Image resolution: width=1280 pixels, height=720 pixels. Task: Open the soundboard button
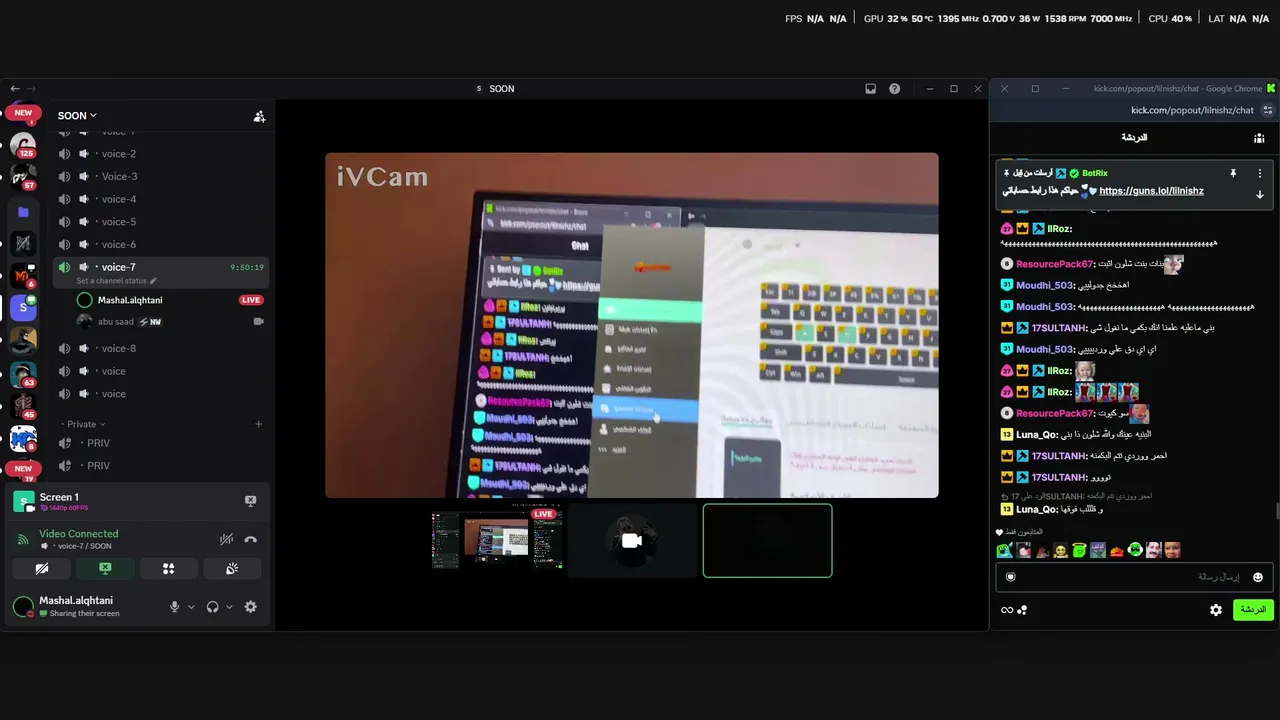pyautogui.click(x=231, y=569)
